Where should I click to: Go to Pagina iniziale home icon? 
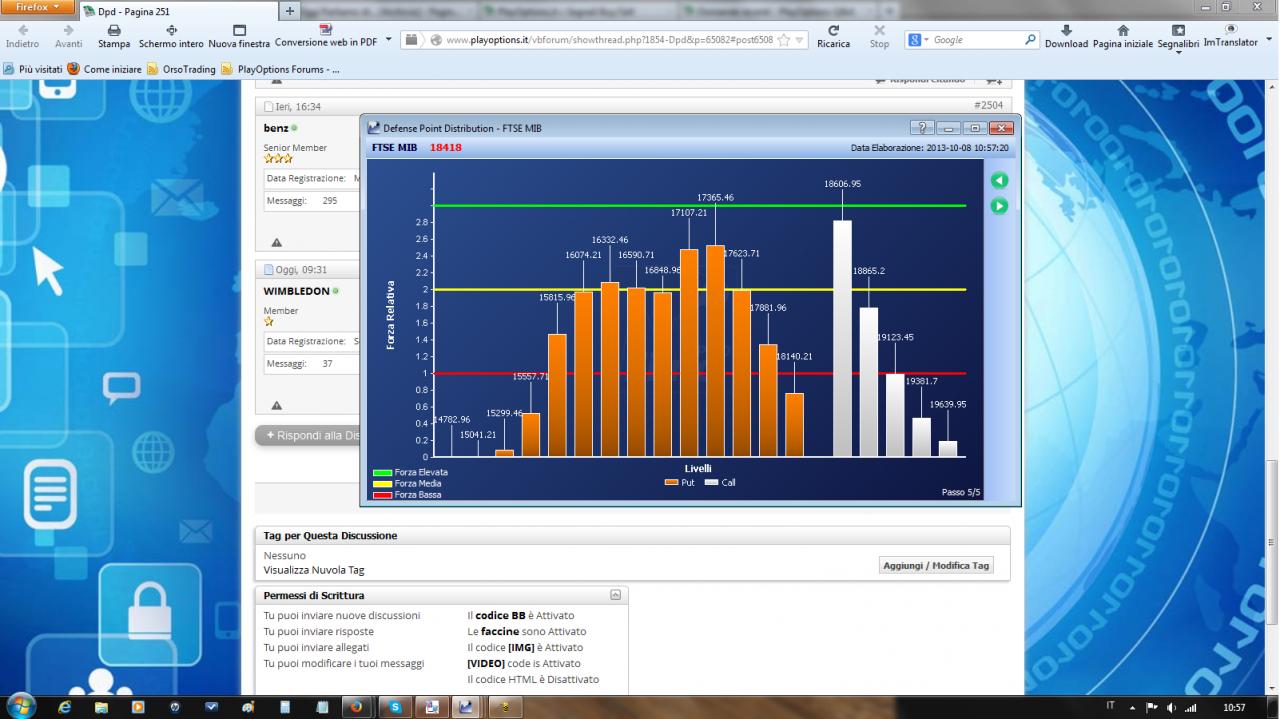coord(1123,31)
